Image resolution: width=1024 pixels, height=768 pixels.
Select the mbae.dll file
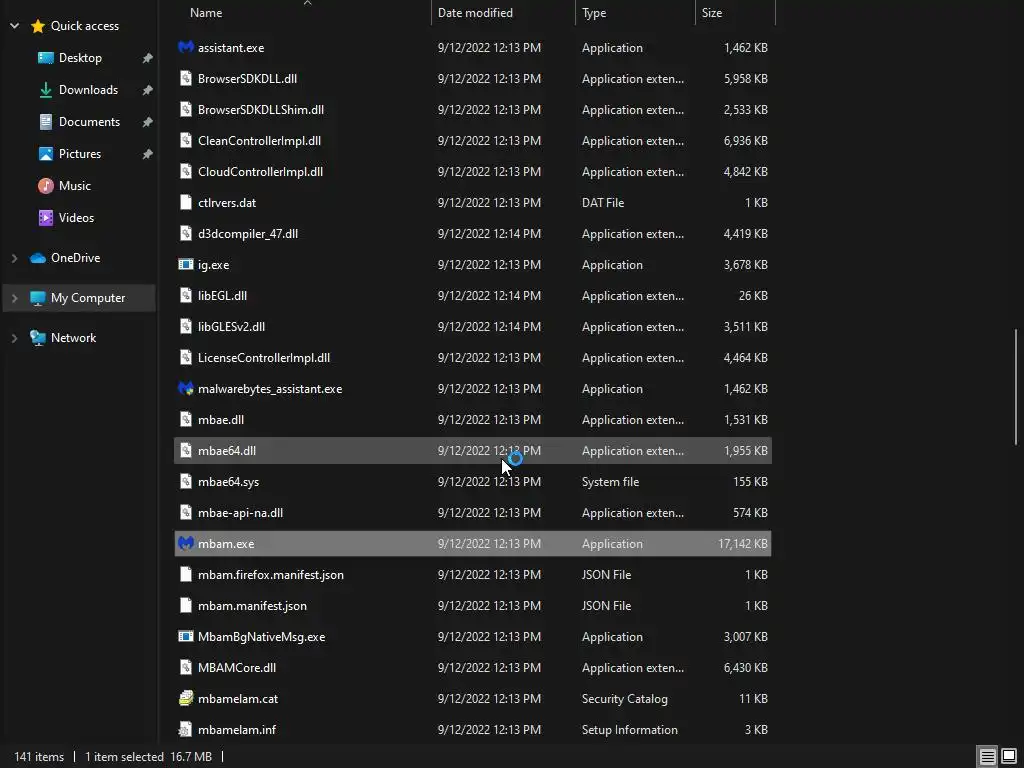[x=473, y=420]
